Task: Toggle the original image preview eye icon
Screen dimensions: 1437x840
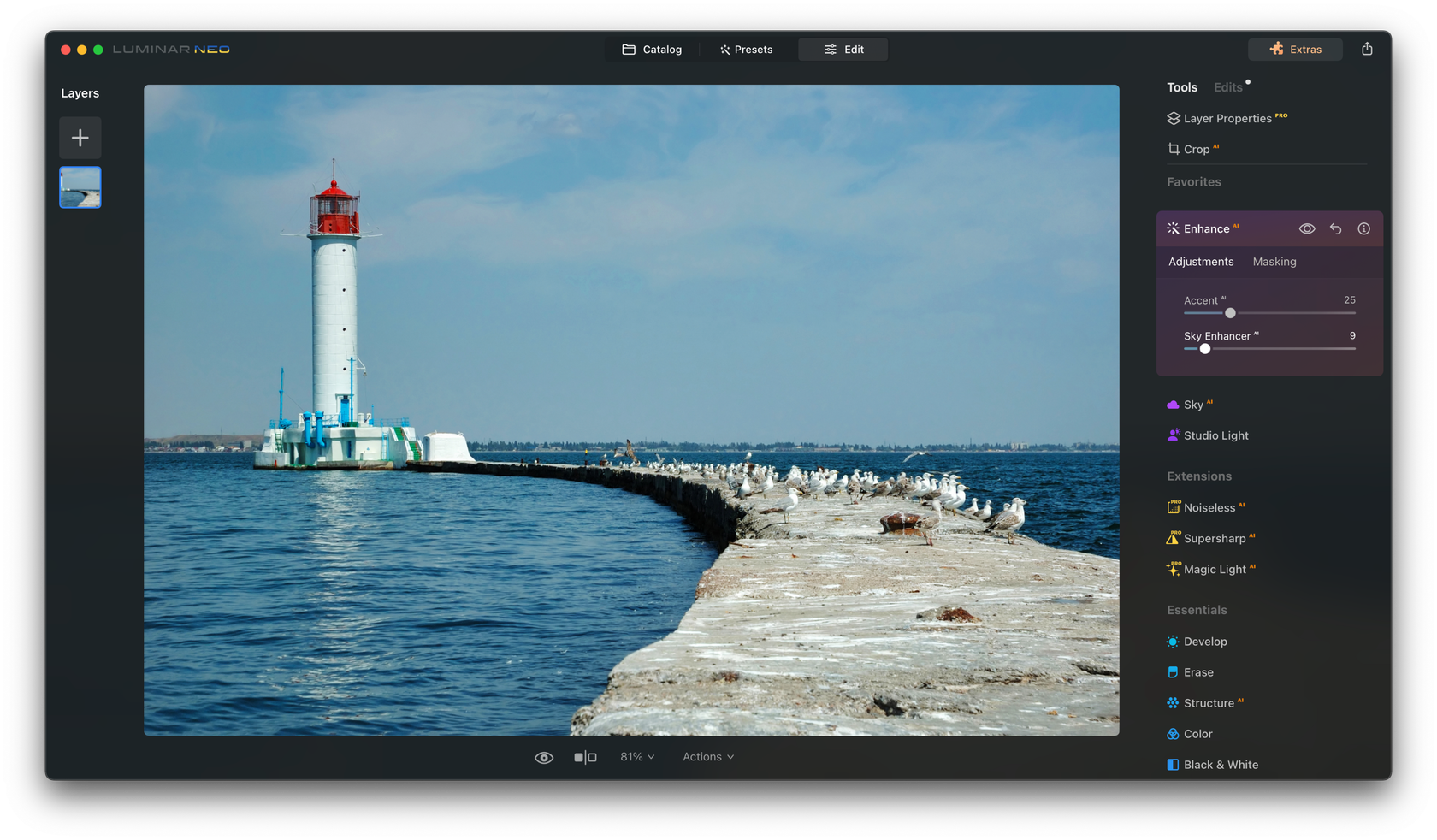Action: 544,757
